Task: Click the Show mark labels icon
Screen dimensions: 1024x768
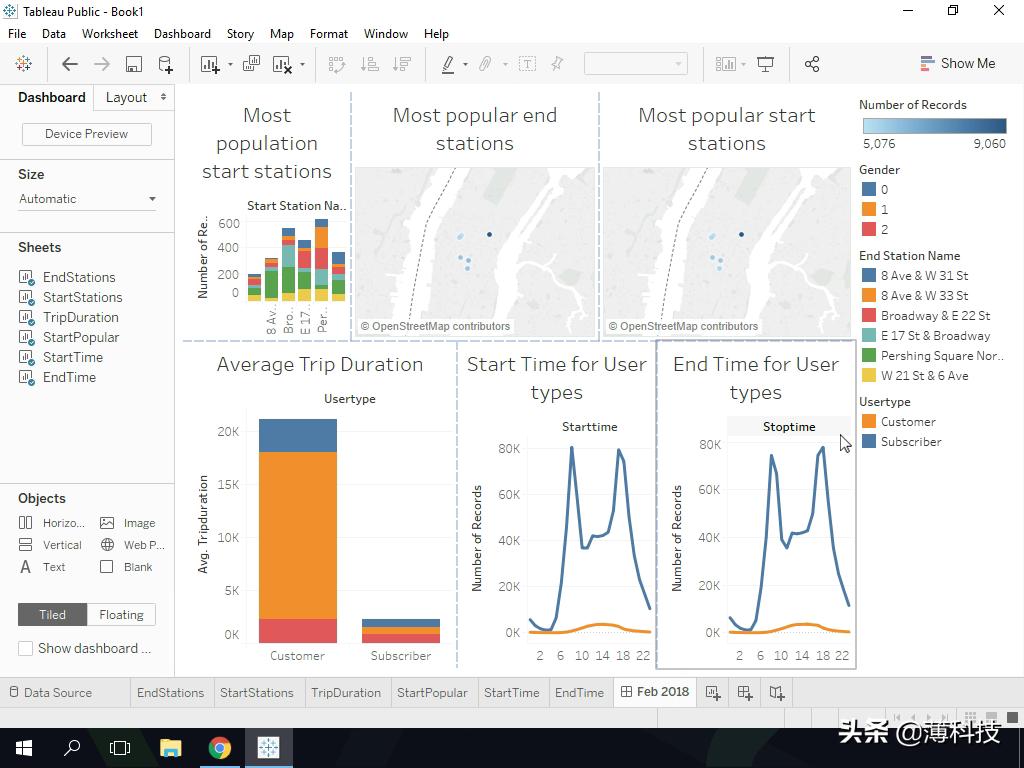Action: coord(528,64)
